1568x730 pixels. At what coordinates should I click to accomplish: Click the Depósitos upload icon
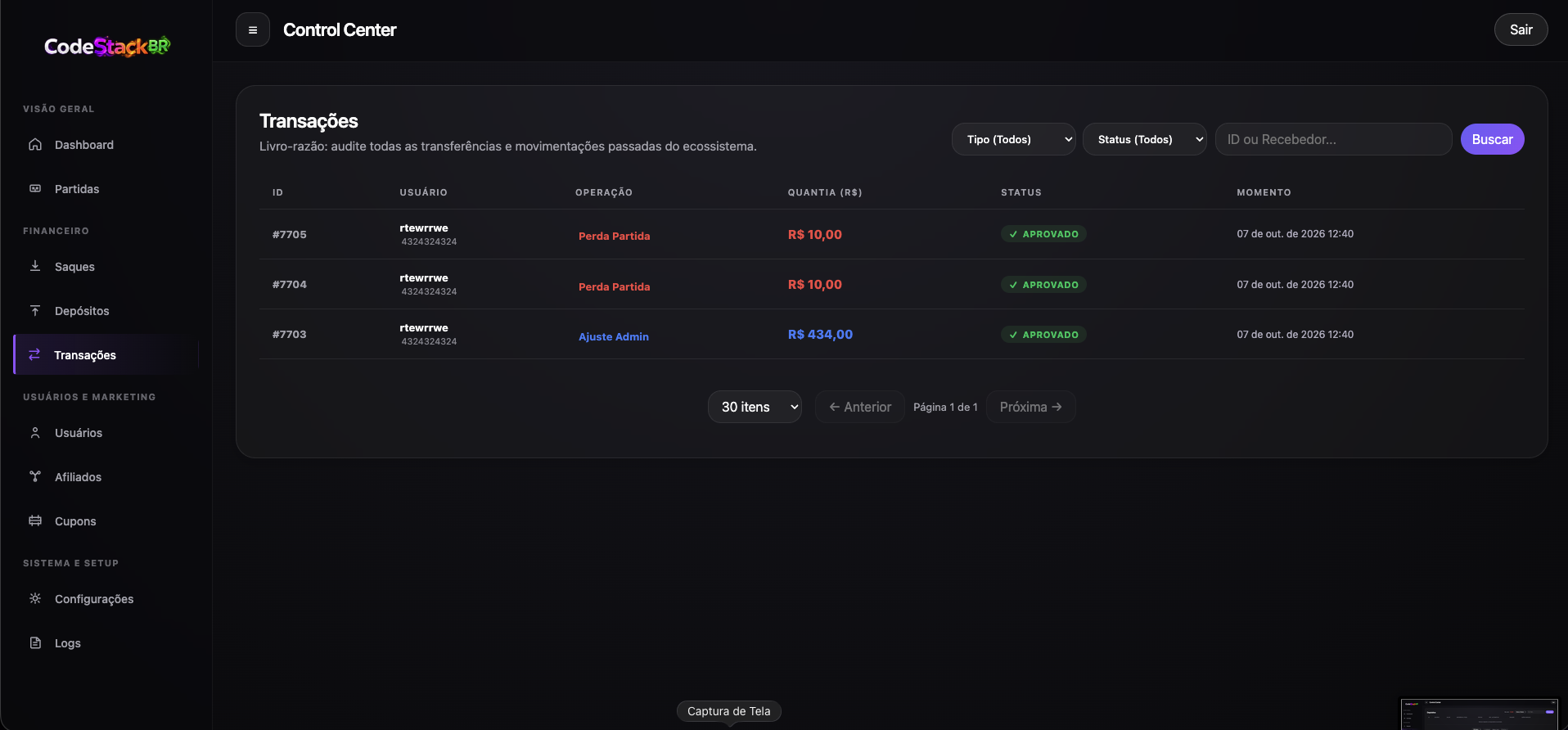tap(35, 310)
